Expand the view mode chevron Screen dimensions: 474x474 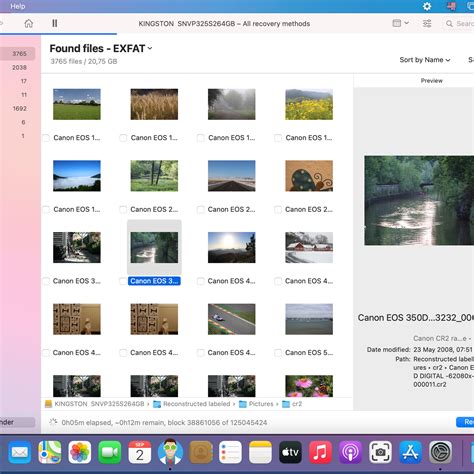point(407,23)
